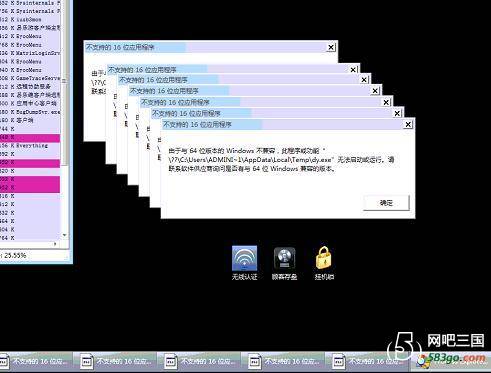Select the 远程协助服务 process row

pos(30,87)
